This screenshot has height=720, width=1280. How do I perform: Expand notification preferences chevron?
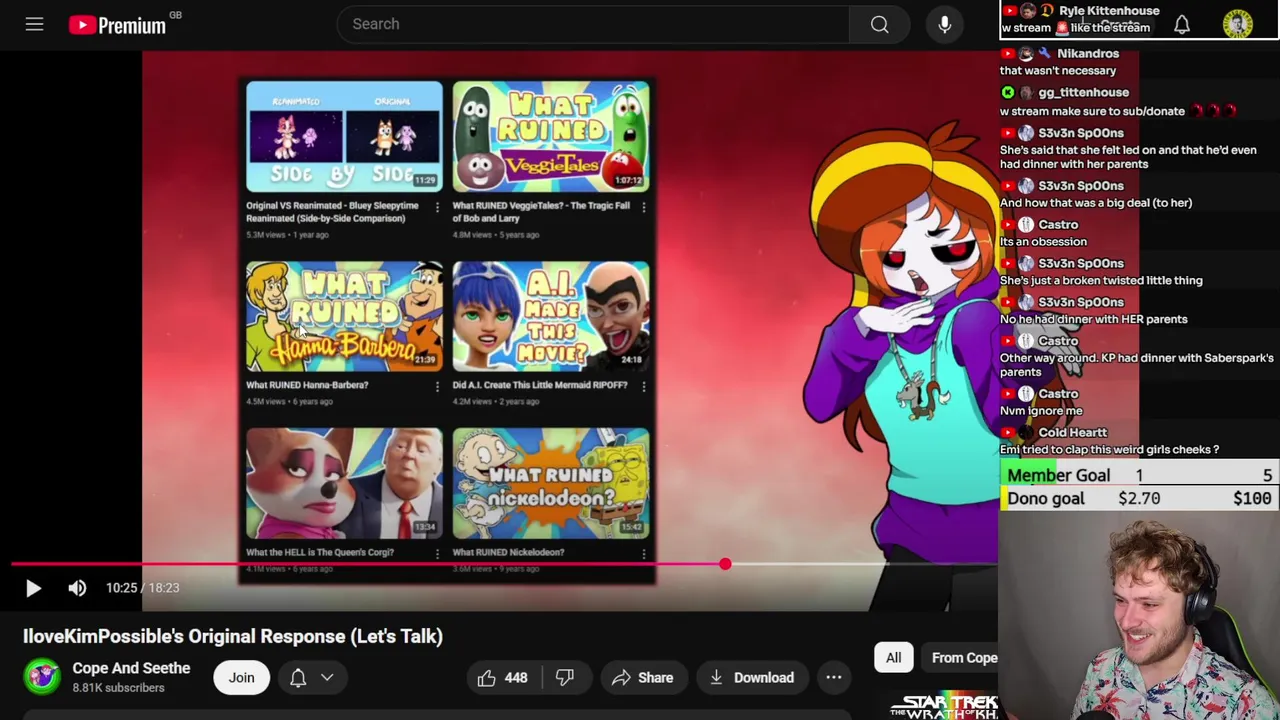(327, 677)
